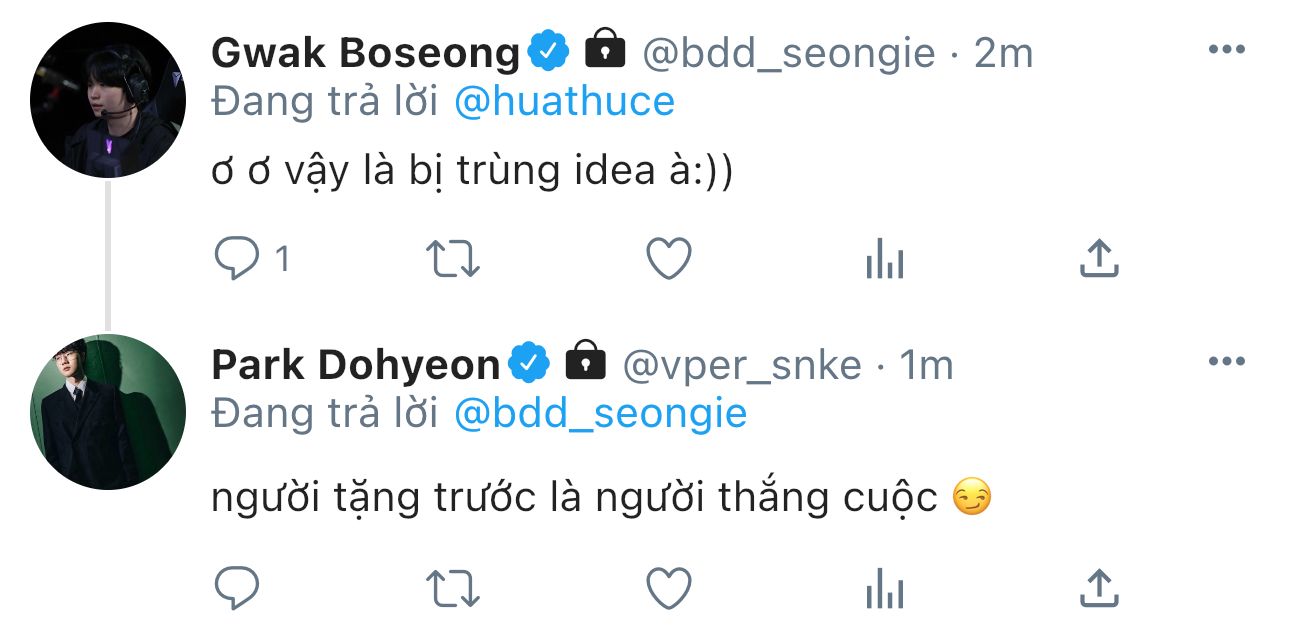
Task: Open the blue @bdd_seongie reply mention
Action: click(x=600, y=414)
